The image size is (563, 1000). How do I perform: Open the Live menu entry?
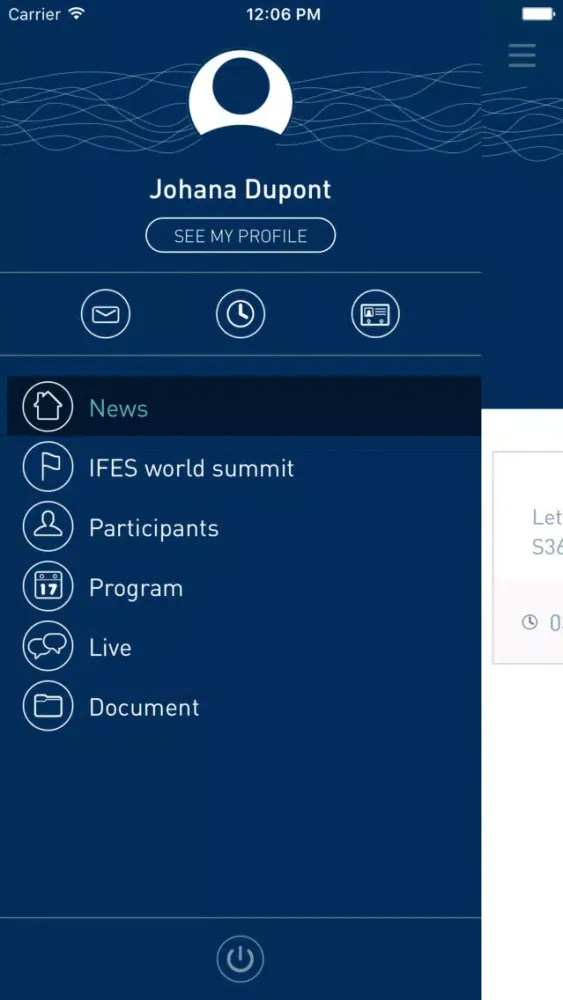click(x=244, y=647)
